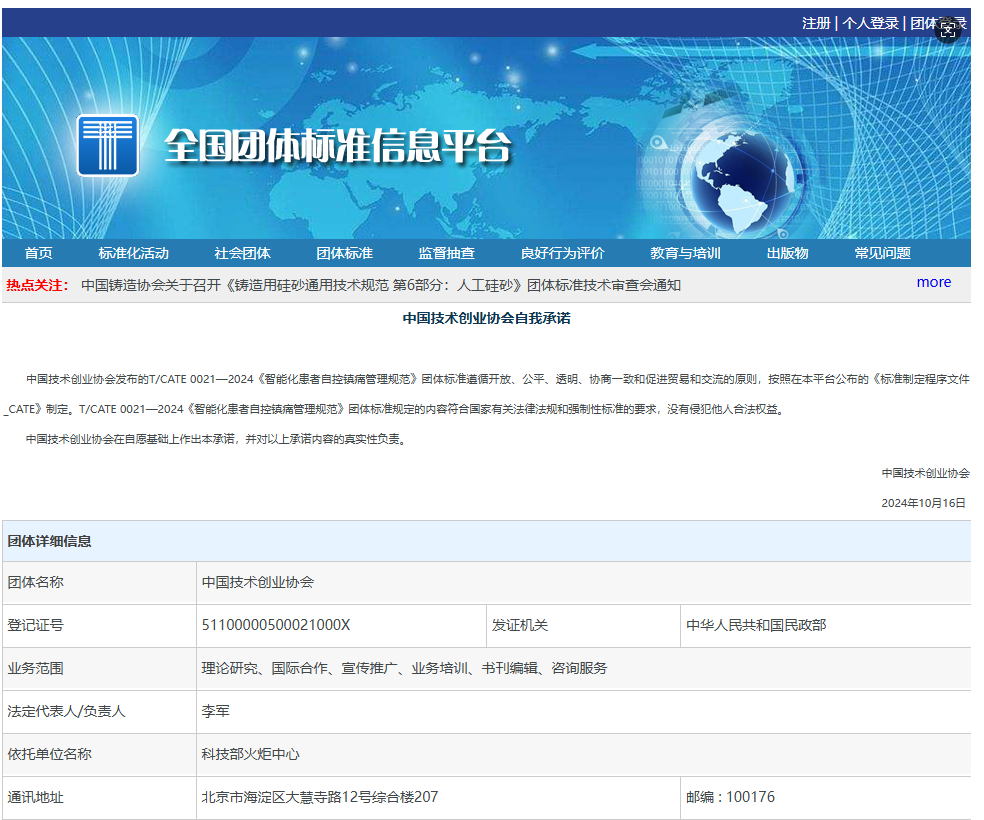Viewport: 984px width, 820px height.
Task: Select the 李军 cell
Action: point(584,711)
